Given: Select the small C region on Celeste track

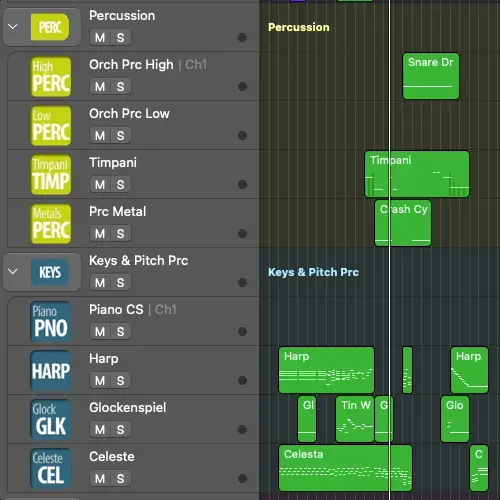Looking at the screenshot, I should 479,468.
